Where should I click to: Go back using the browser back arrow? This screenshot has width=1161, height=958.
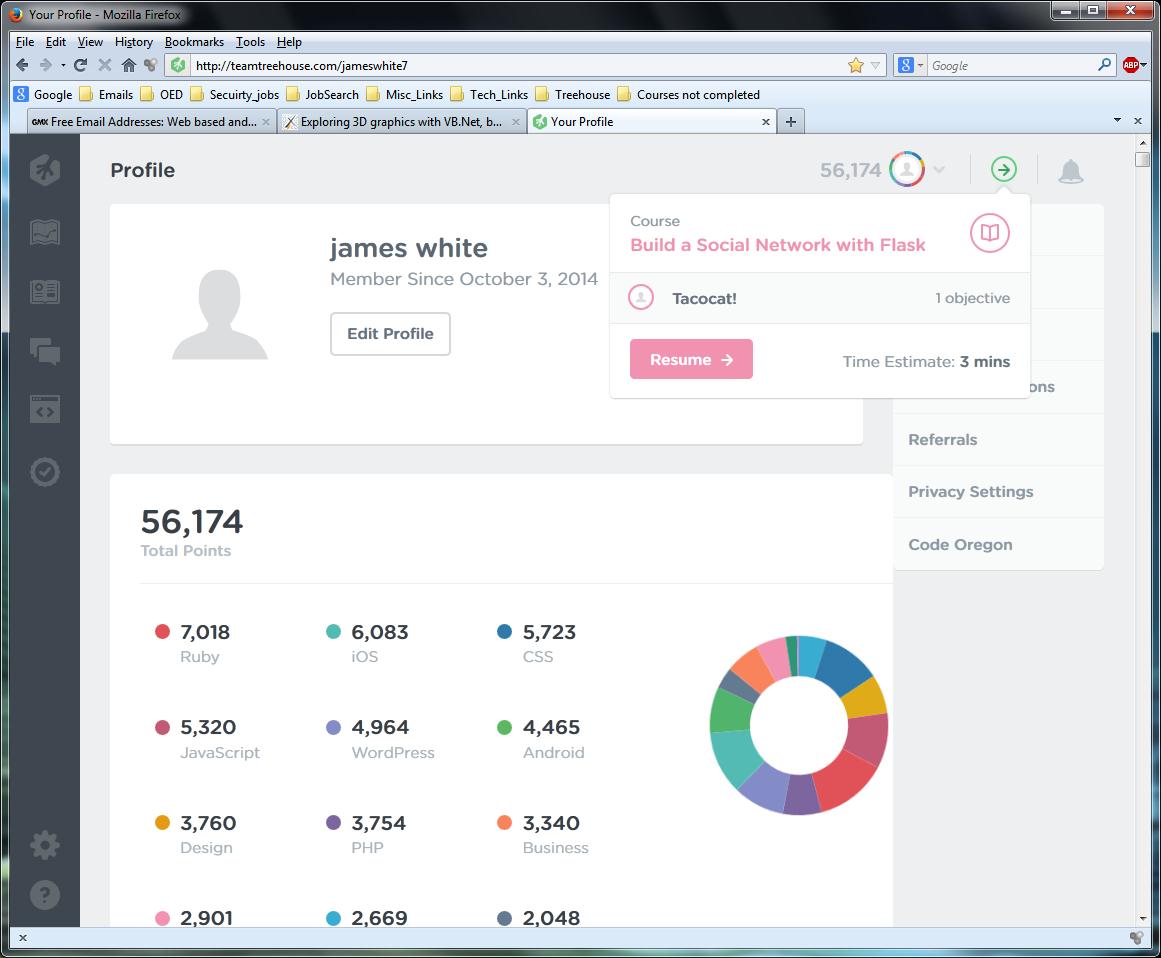(22, 65)
